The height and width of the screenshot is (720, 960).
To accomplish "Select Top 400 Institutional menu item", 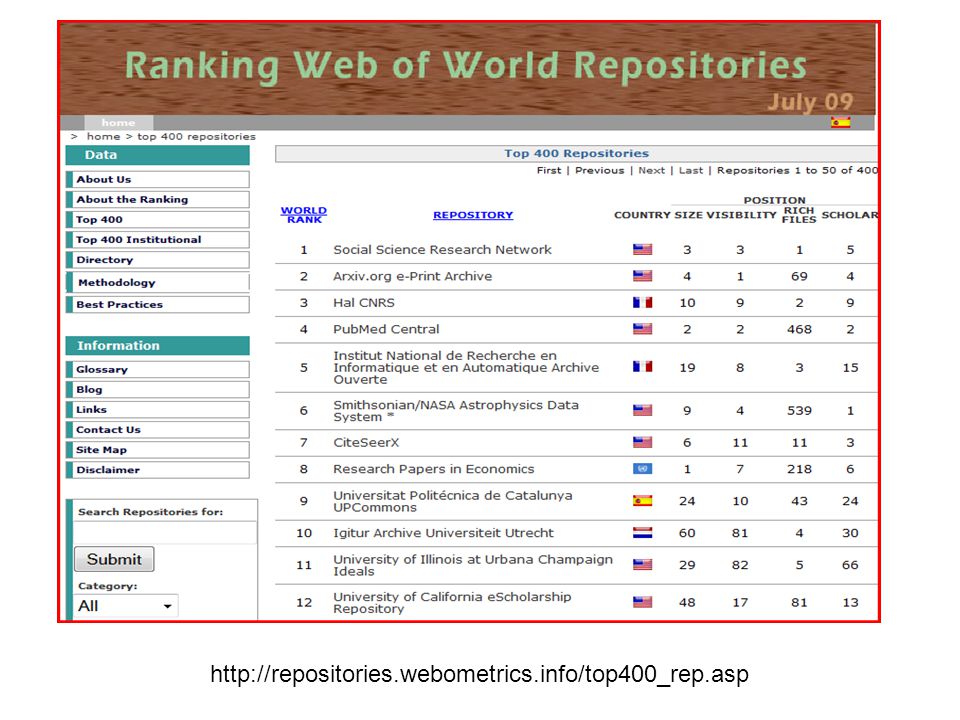I will tap(158, 239).
